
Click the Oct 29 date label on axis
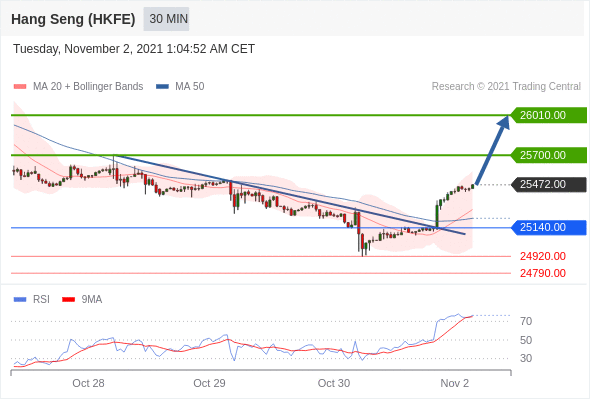click(209, 383)
